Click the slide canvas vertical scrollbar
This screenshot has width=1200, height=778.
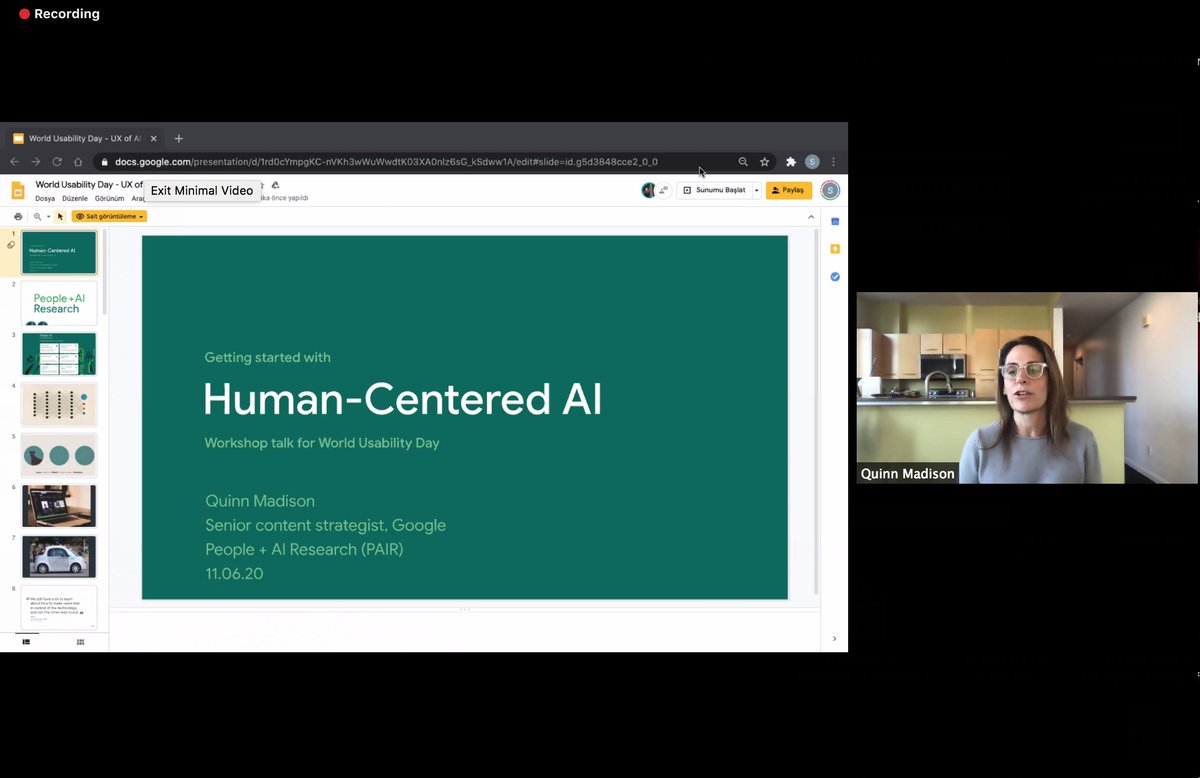pyautogui.click(x=816, y=411)
